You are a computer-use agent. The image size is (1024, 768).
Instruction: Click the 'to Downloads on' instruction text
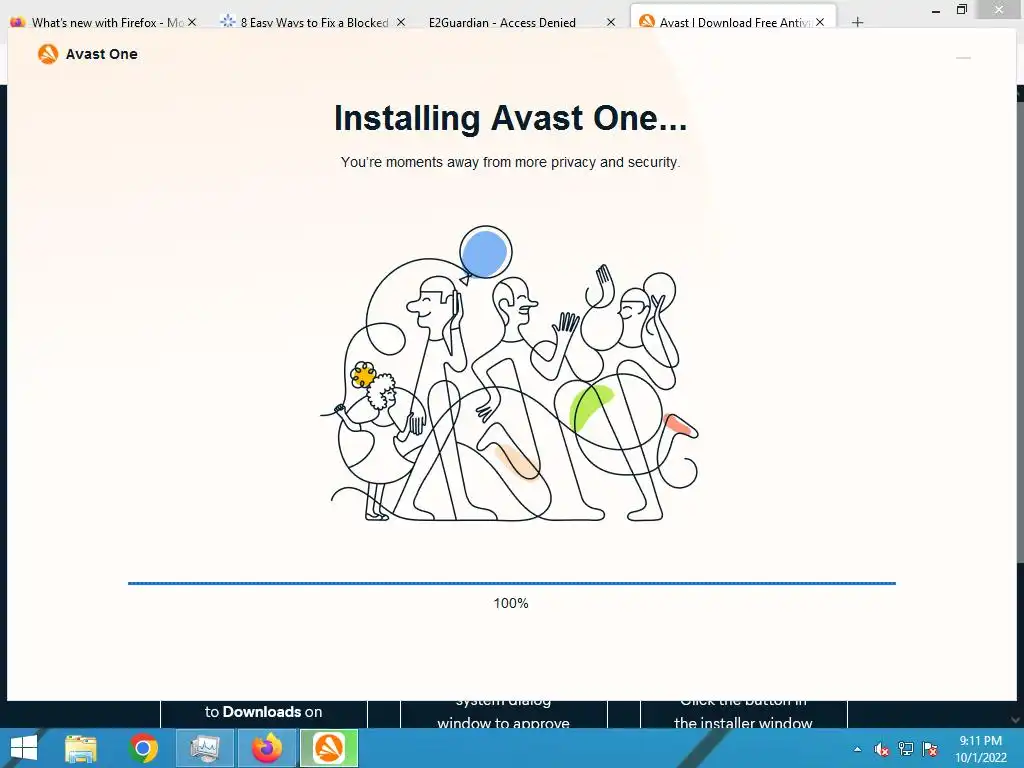tap(263, 712)
